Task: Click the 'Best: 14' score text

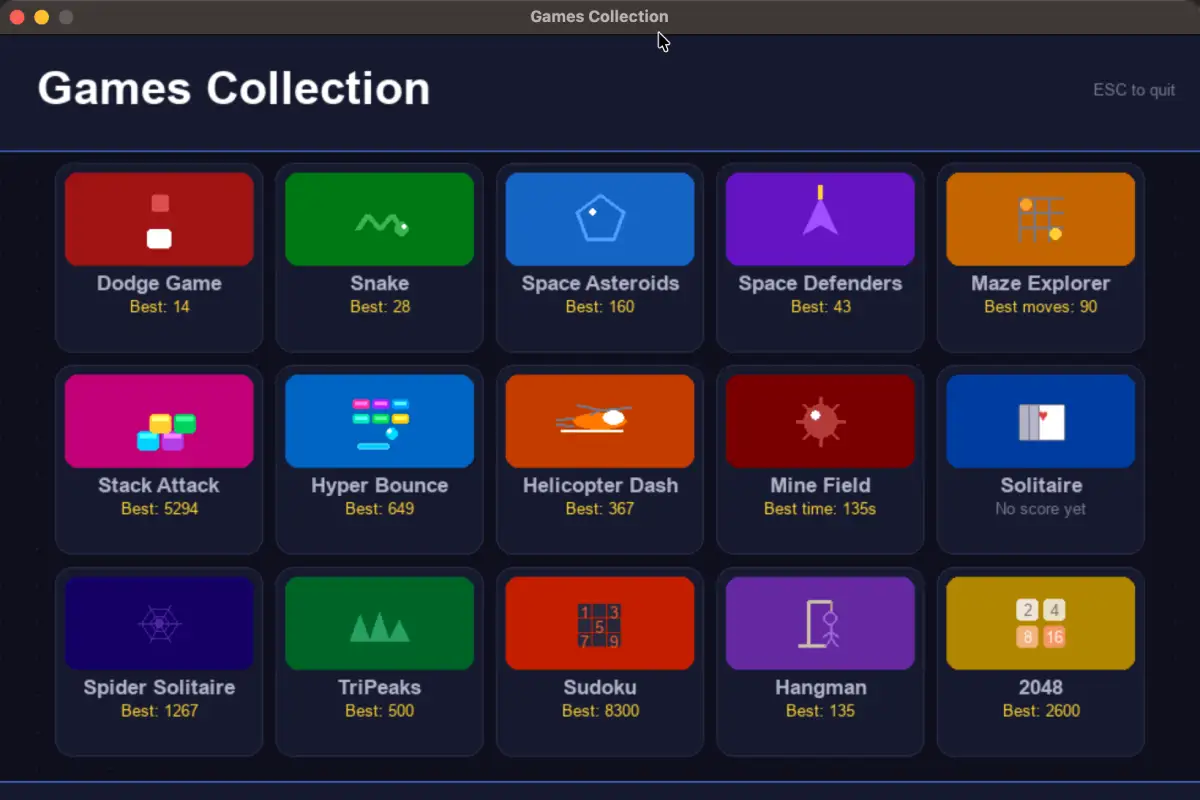Action: coord(159,307)
